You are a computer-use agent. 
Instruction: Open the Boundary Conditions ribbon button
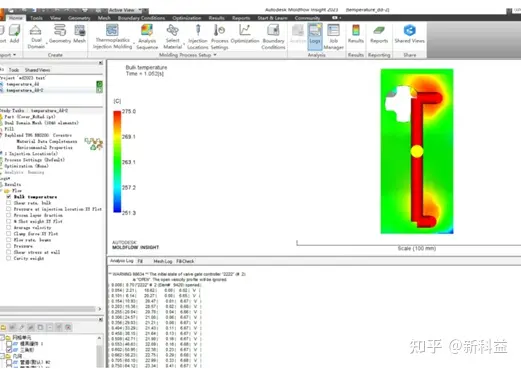coord(273,36)
